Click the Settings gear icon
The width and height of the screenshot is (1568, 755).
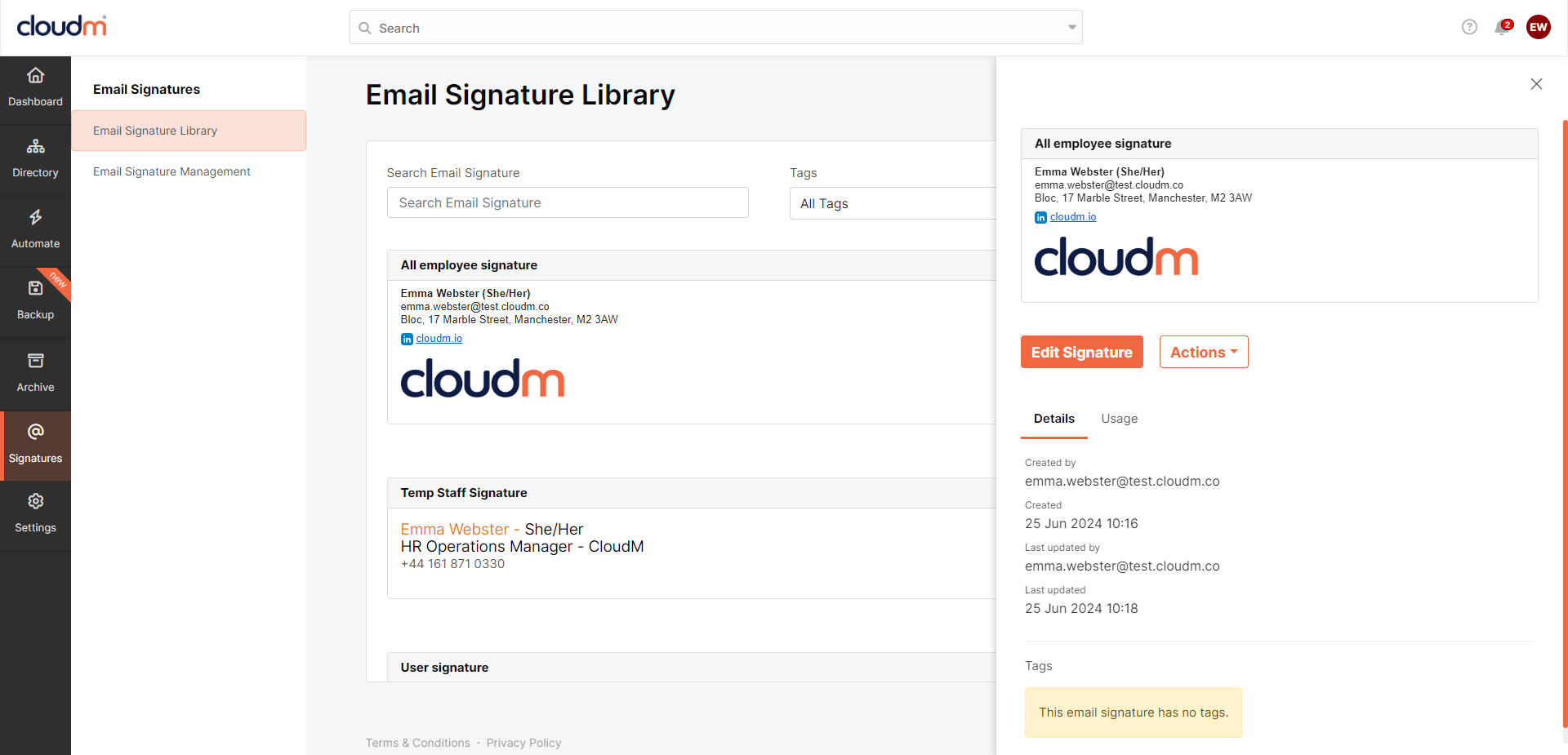click(x=35, y=502)
